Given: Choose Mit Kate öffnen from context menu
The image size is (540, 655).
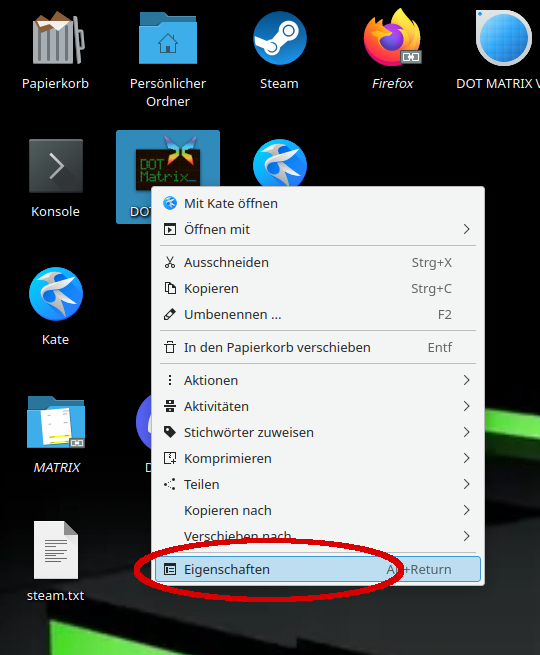Looking at the screenshot, I should tap(318, 203).
